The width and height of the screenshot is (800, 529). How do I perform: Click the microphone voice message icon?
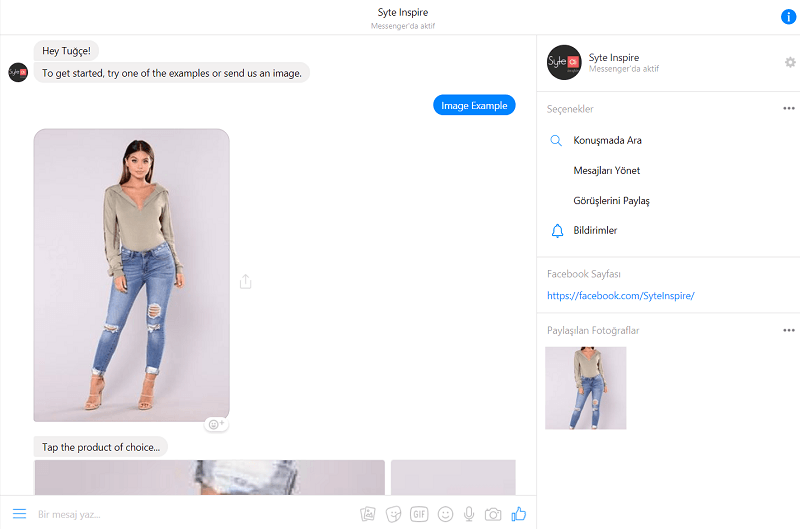469,514
